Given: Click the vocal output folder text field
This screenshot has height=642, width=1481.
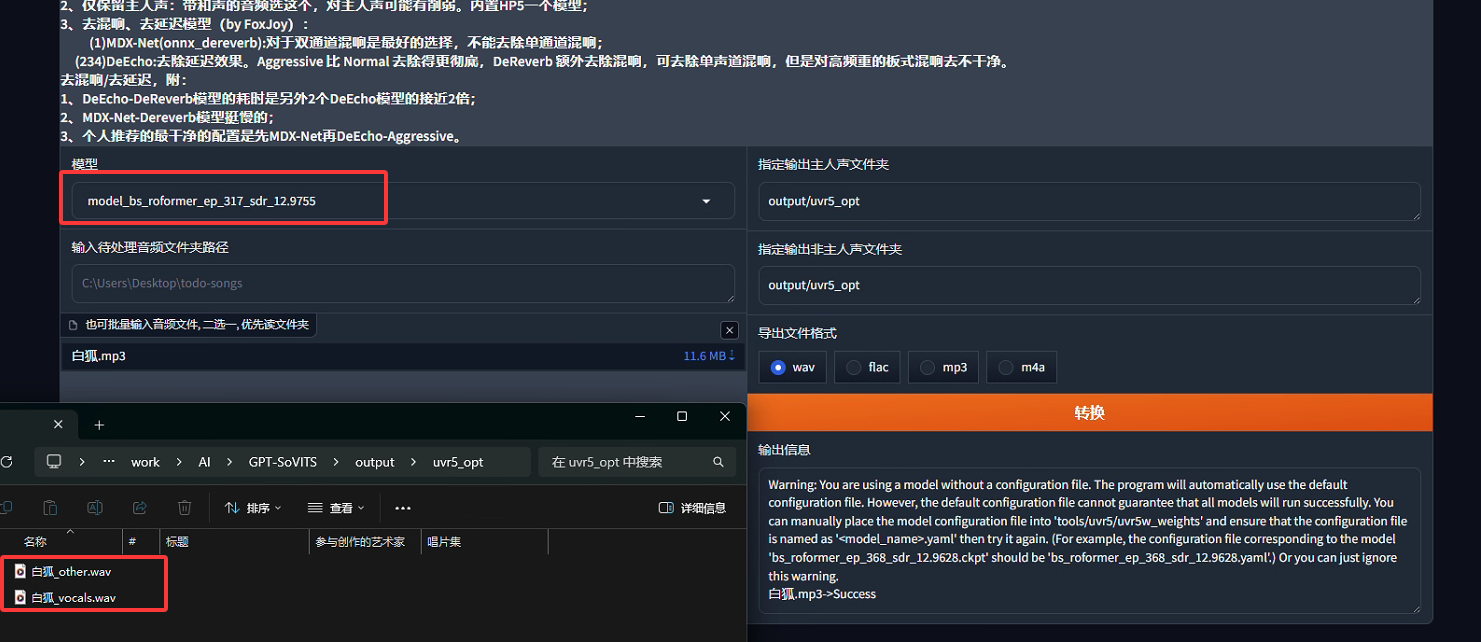Looking at the screenshot, I should click(1089, 201).
